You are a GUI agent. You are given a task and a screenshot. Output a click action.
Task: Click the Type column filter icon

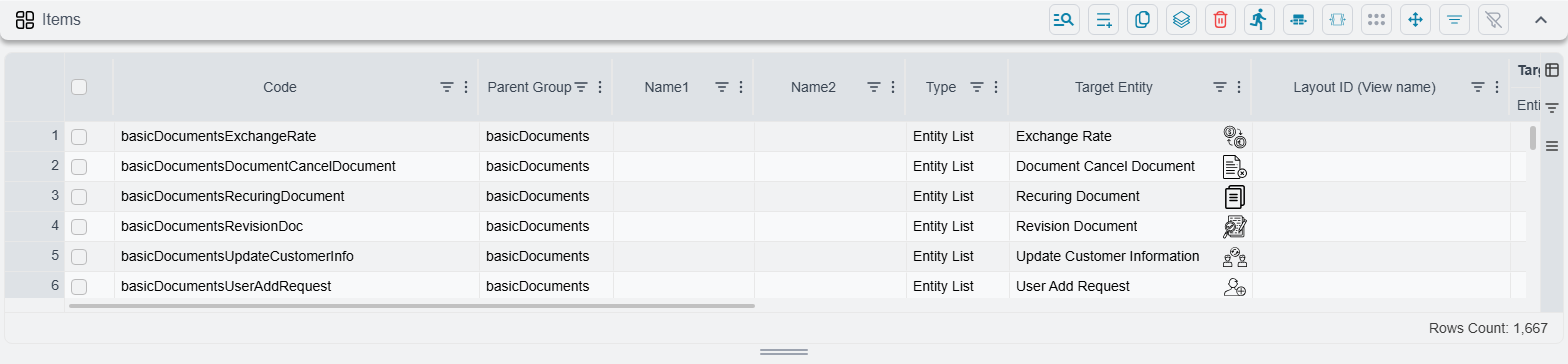[x=977, y=88]
